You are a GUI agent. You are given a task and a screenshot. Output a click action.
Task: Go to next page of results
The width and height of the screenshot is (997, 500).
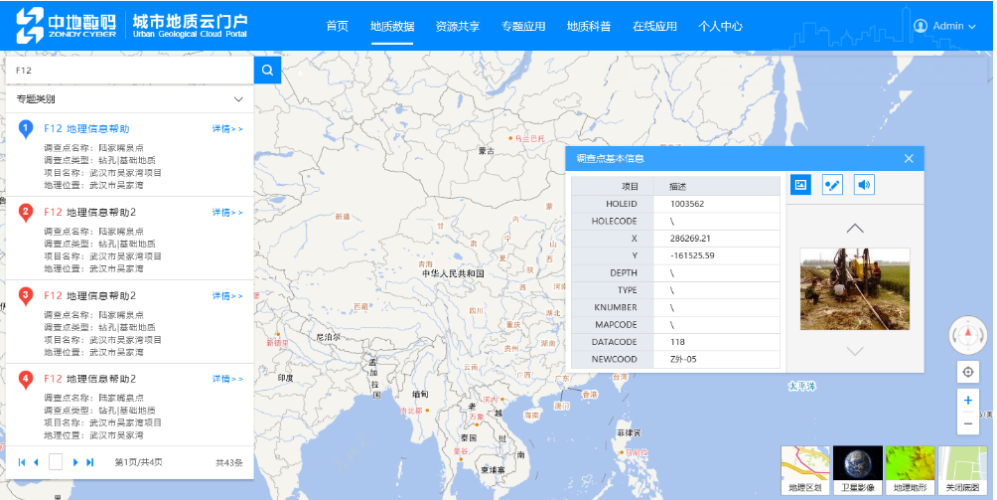point(76,462)
